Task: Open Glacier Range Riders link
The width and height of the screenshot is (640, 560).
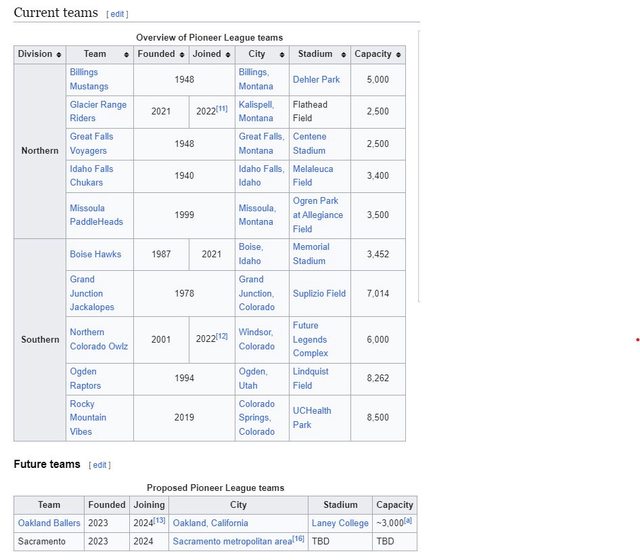Action: [x=98, y=111]
